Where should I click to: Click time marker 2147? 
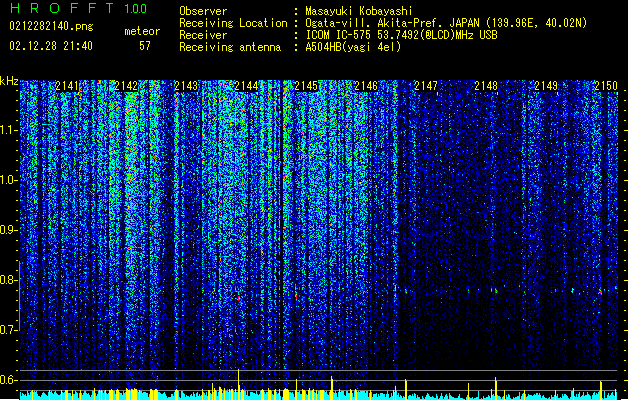tap(426, 86)
